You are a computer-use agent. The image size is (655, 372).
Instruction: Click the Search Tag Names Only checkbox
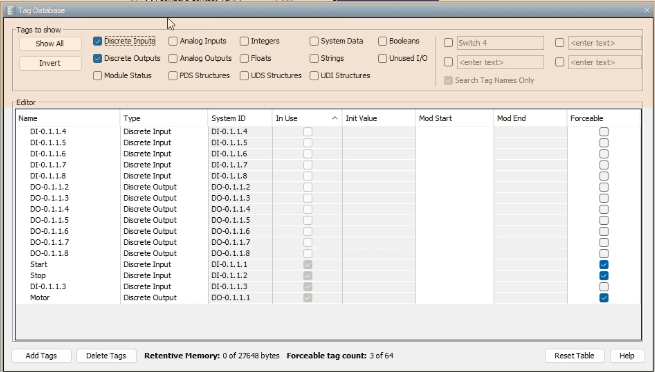(449, 81)
